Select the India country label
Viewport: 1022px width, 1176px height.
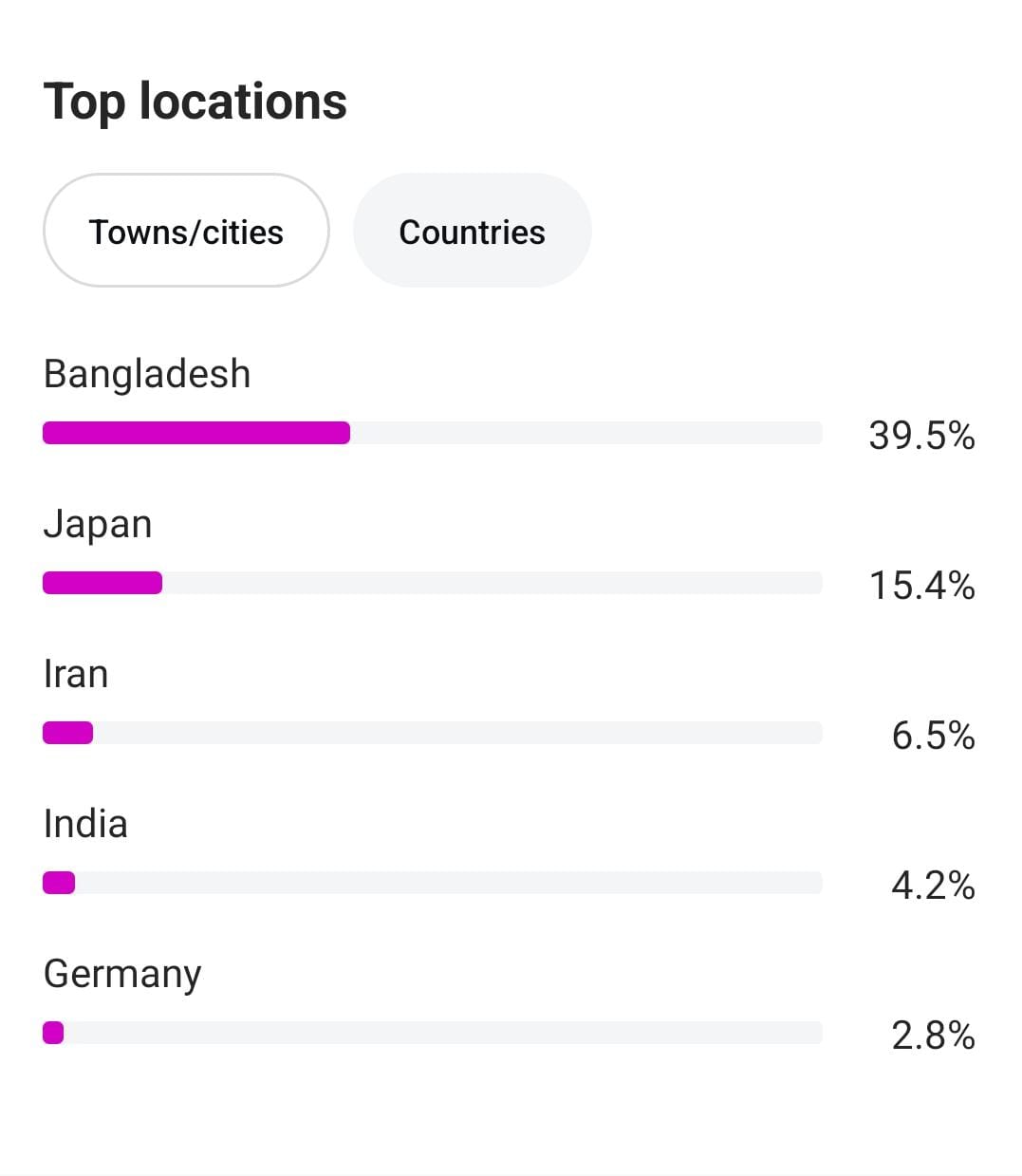tap(85, 824)
